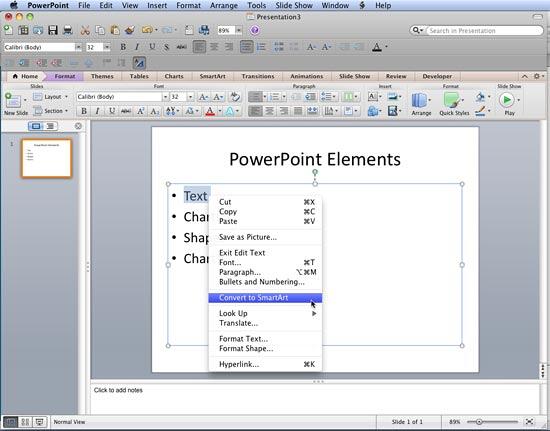Choose Format Shape in context menu
The height and width of the screenshot is (431, 550).
coord(265,348)
